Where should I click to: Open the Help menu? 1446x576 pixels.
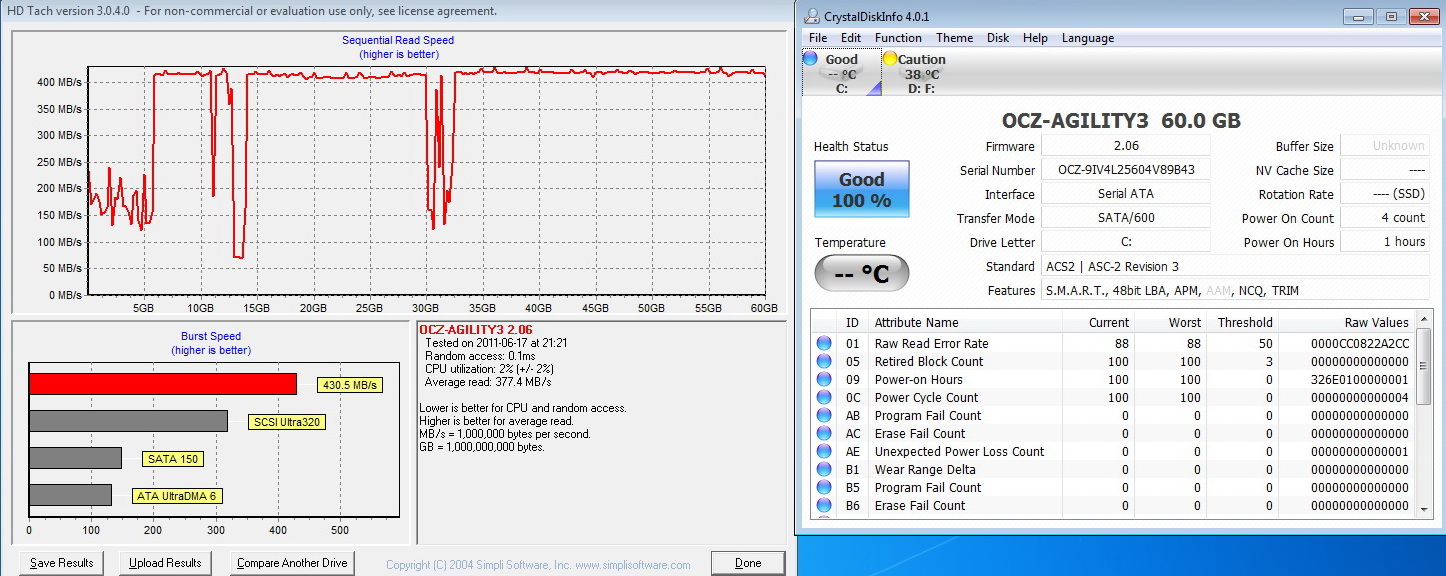[x=1035, y=38]
